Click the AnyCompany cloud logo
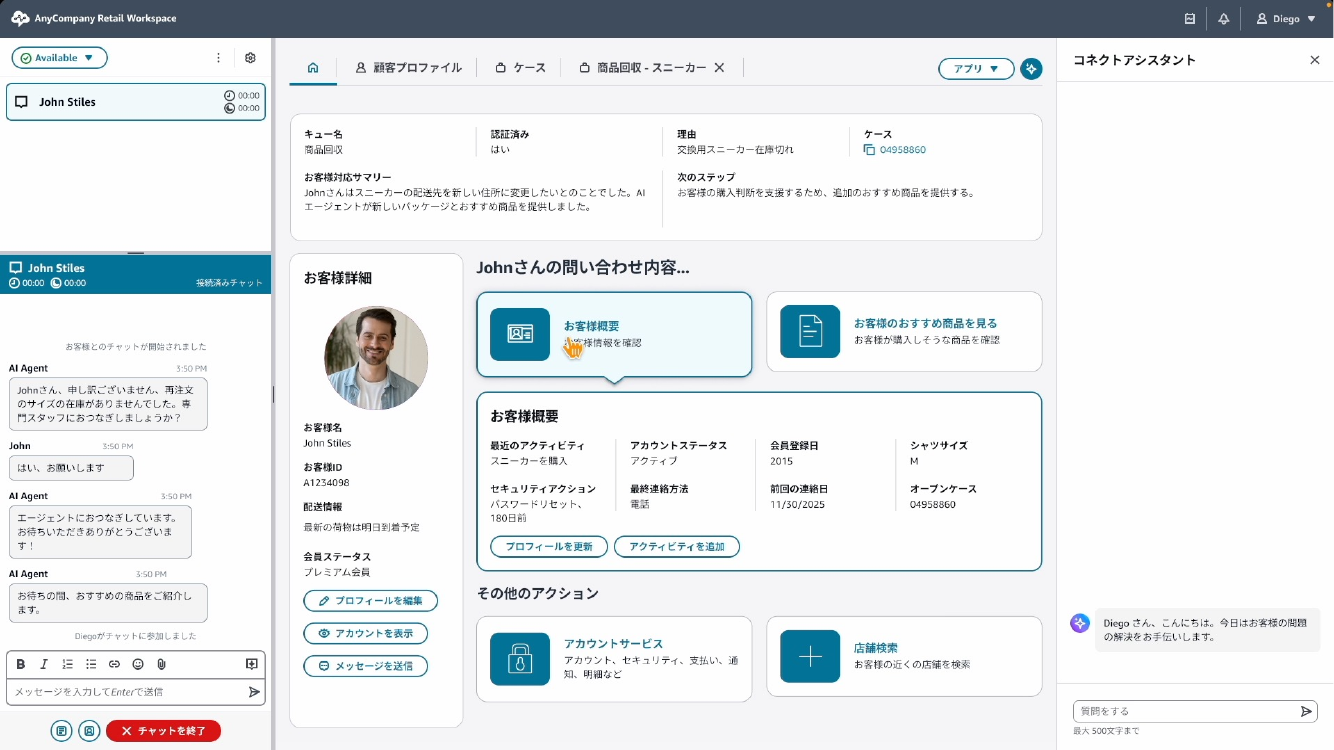Image resolution: width=1334 pixels, height=750 pixels. click(20, 19)
